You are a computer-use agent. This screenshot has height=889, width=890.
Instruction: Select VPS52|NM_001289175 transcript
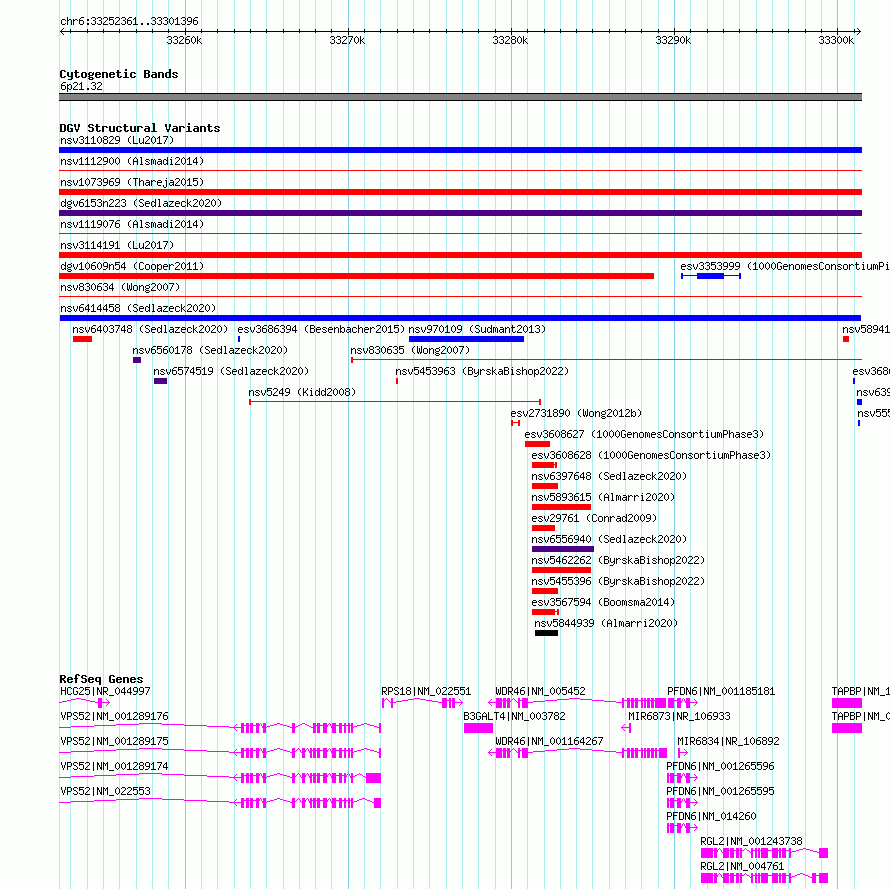[x=220, y=753]
